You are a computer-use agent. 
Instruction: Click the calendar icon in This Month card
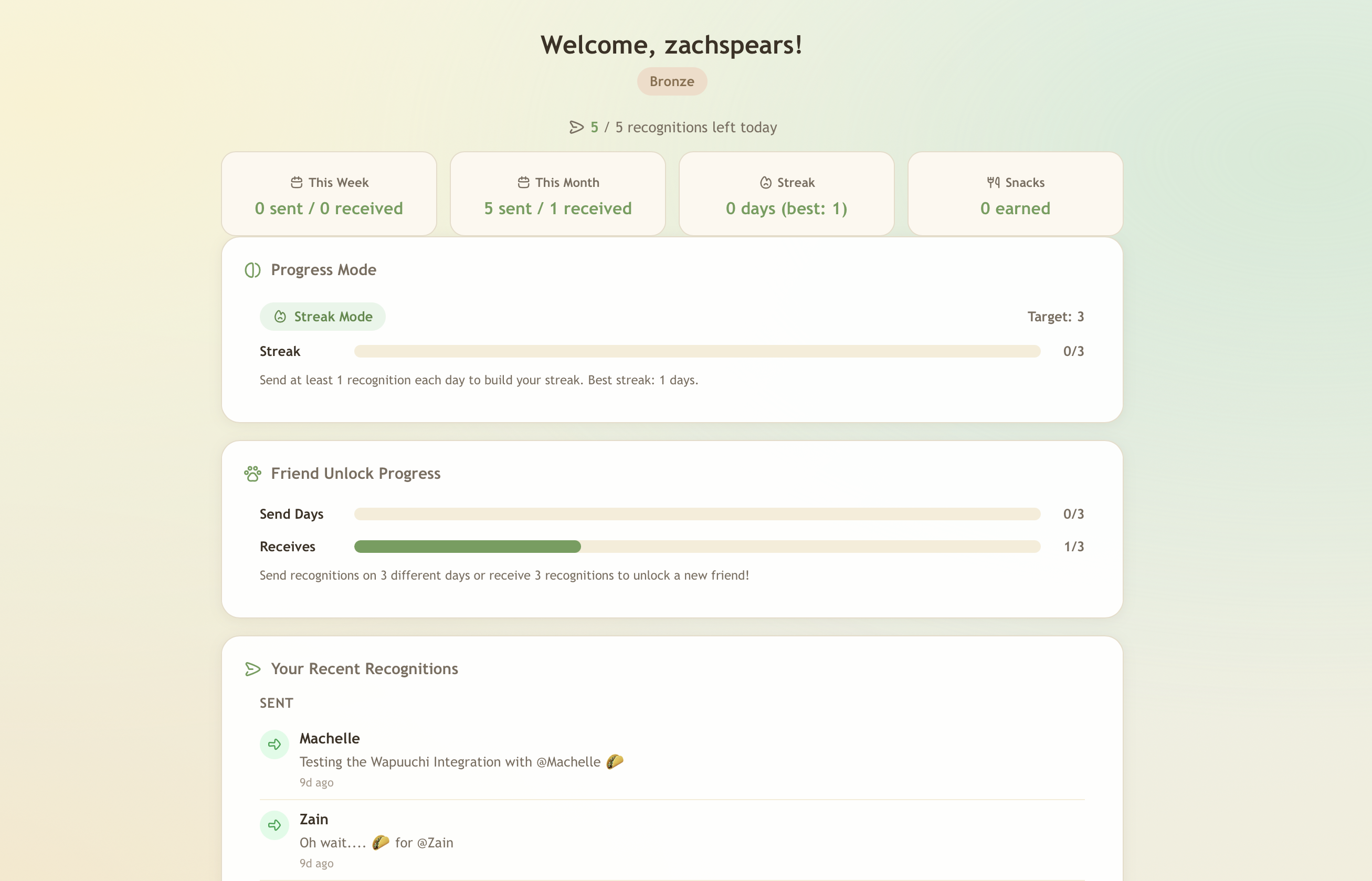(x=523, y=183)
